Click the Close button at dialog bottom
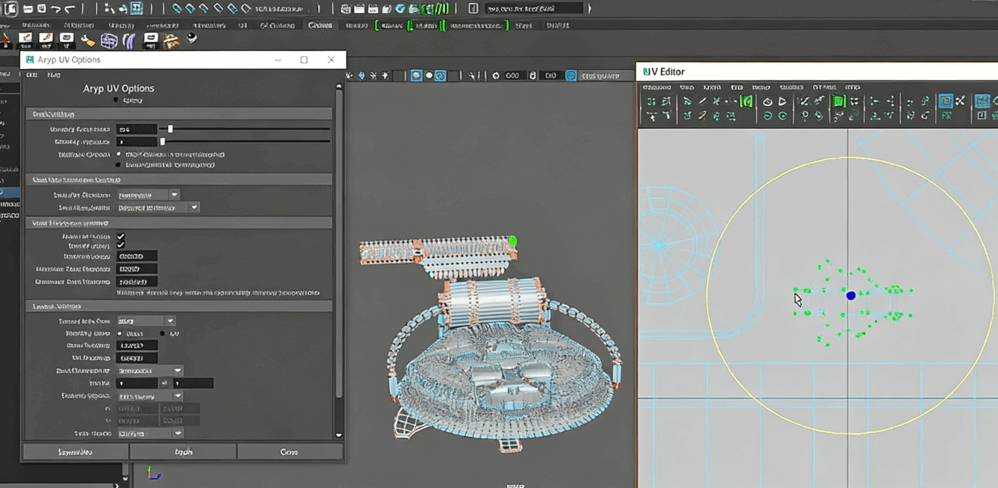 click(x=289, y=452)
